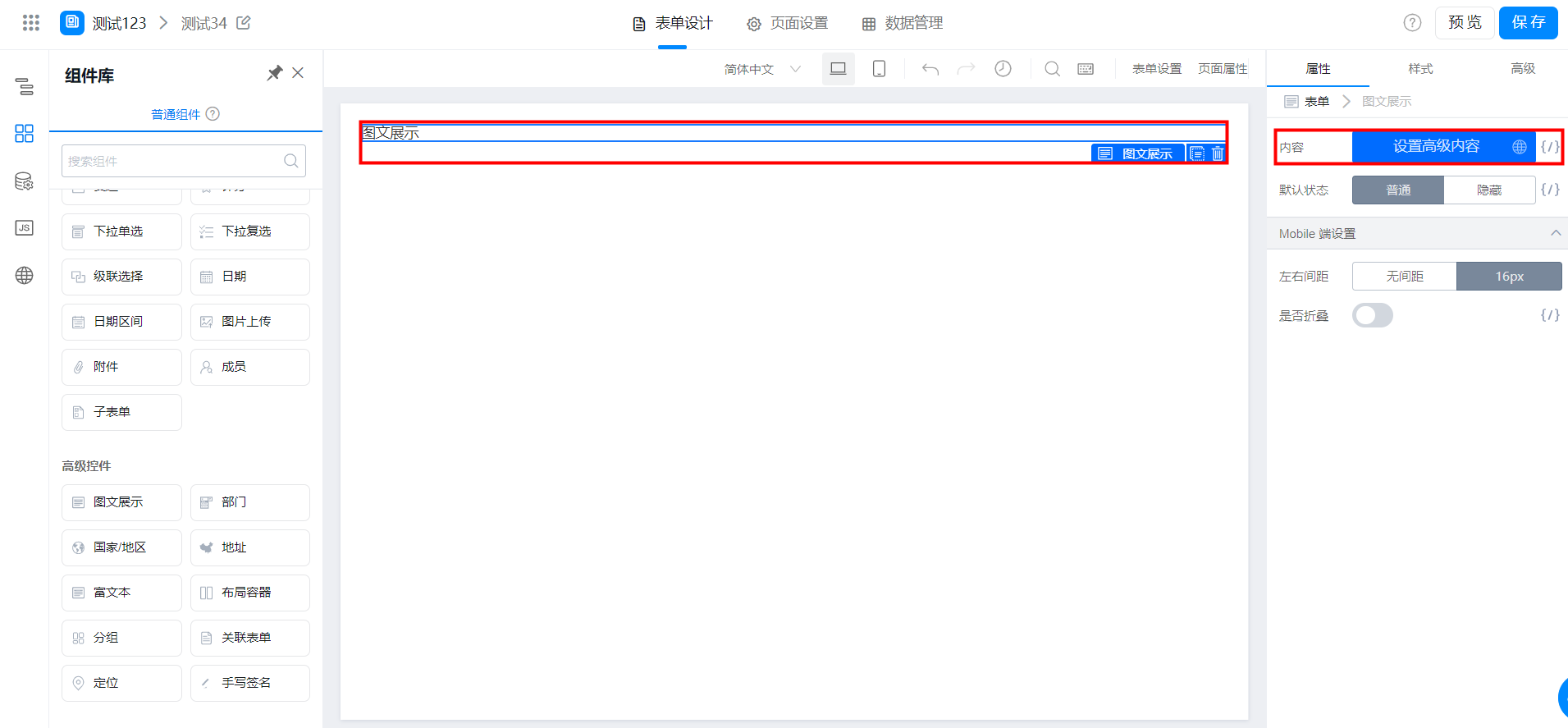Screen dimensions: 1568x728
Task: Edit form name 测试34 pencil icon
Action: point(244,23)
